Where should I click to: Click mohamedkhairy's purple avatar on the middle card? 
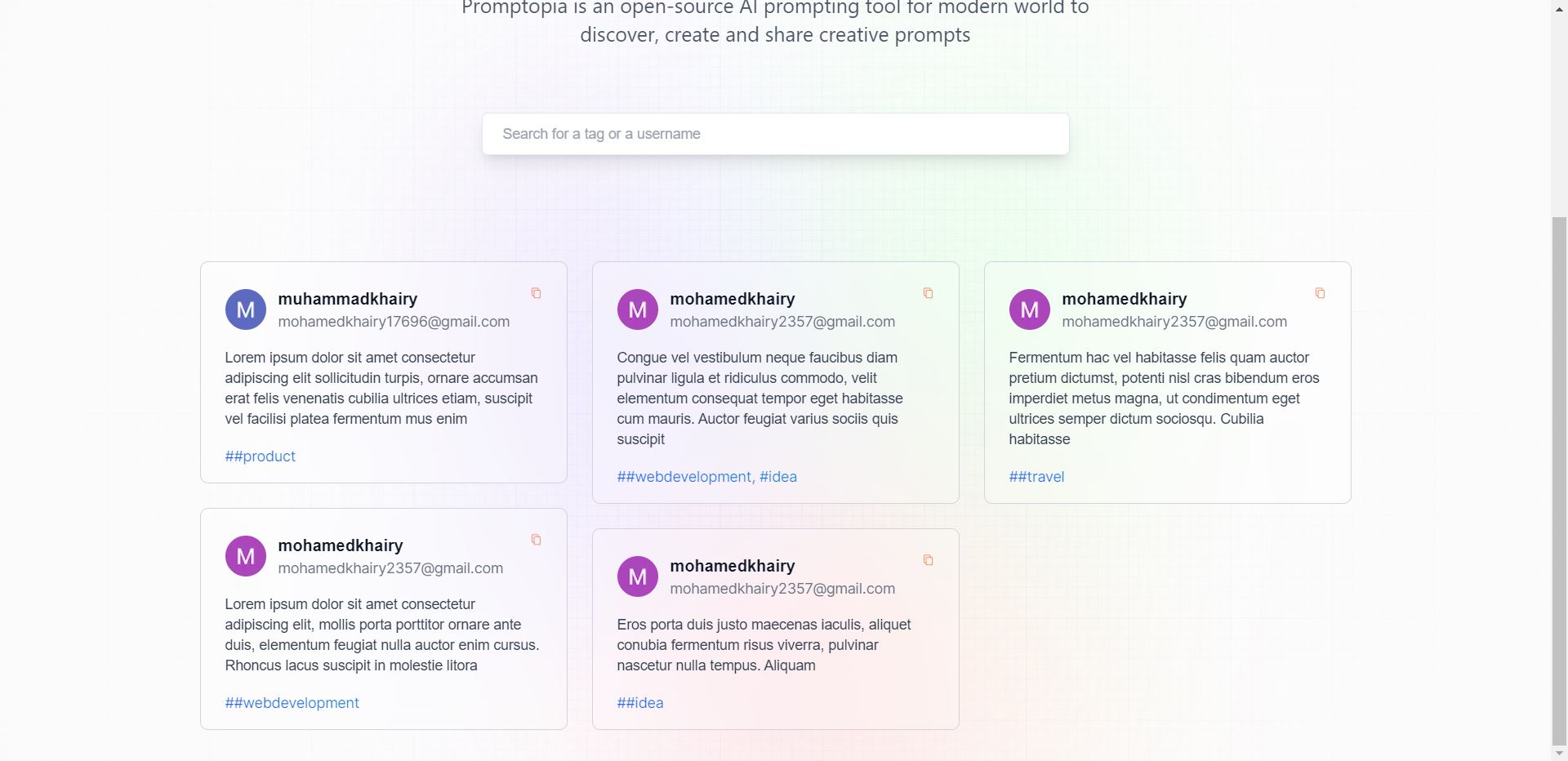(x=637, y=309)
